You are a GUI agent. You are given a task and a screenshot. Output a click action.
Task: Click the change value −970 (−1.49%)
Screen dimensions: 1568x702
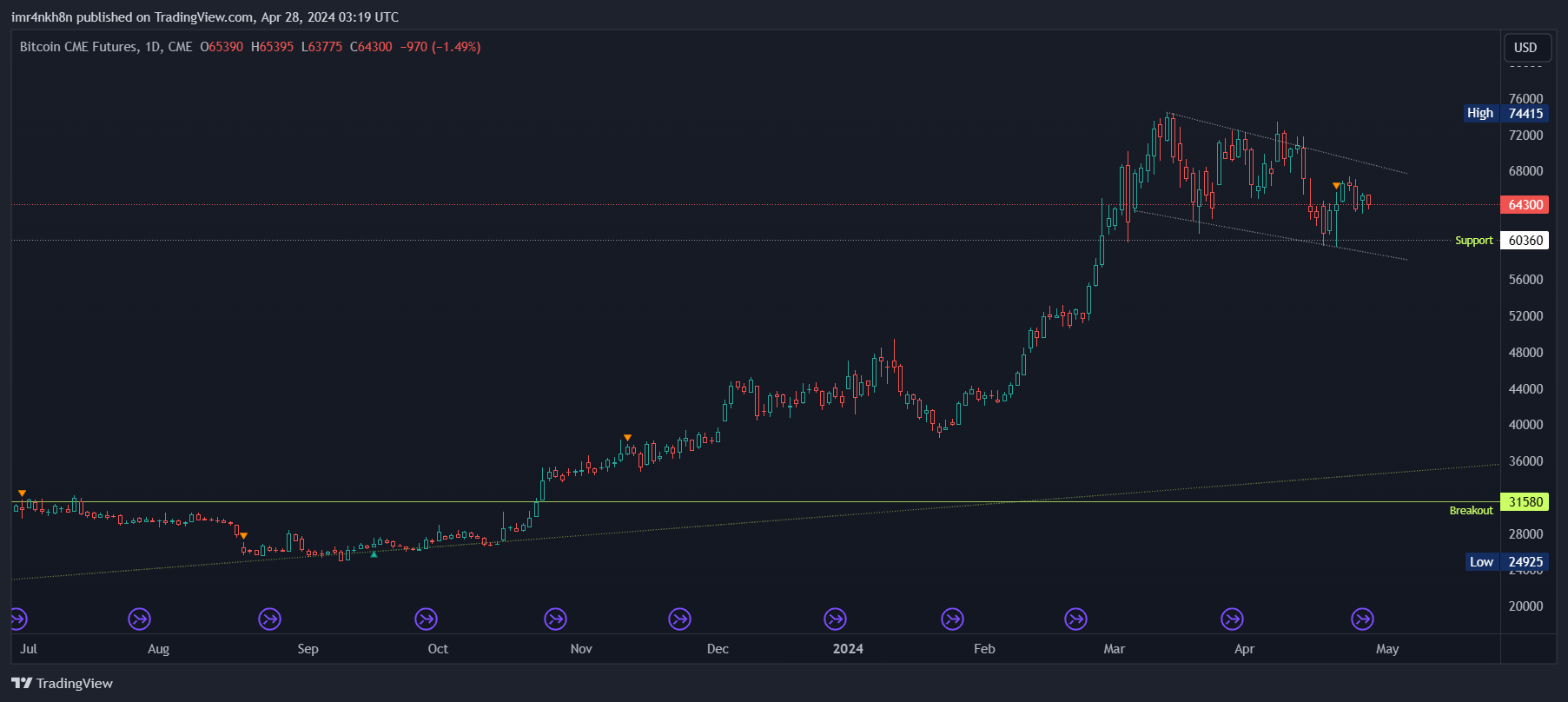440,47
